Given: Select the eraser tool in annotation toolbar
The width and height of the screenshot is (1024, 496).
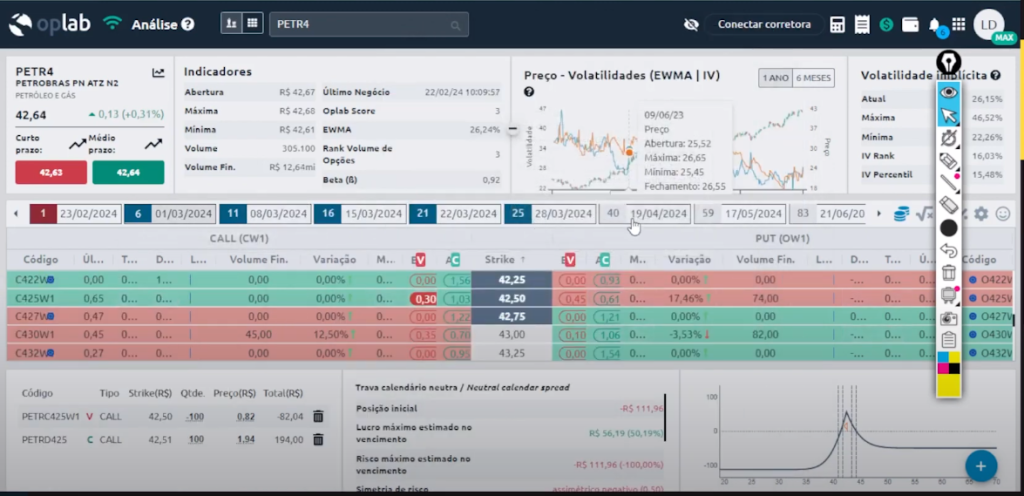Looking at the screenshot, I should (x=950, y=205).
